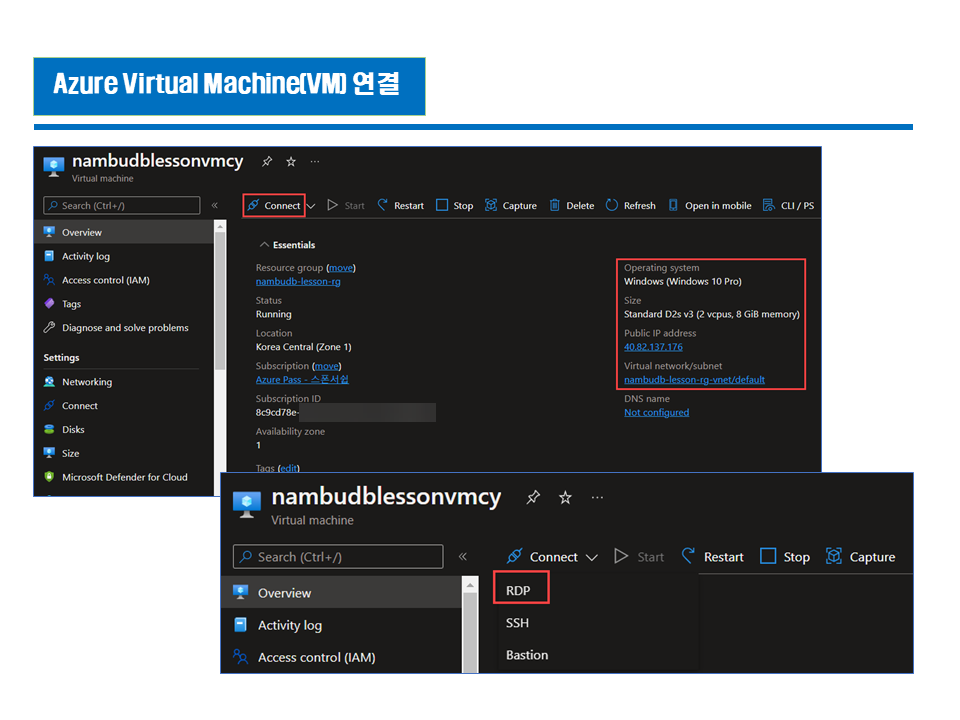Click public IP address 40.82.137.176
The width and height of the screenshot is (960, 720).
(653, 347)
